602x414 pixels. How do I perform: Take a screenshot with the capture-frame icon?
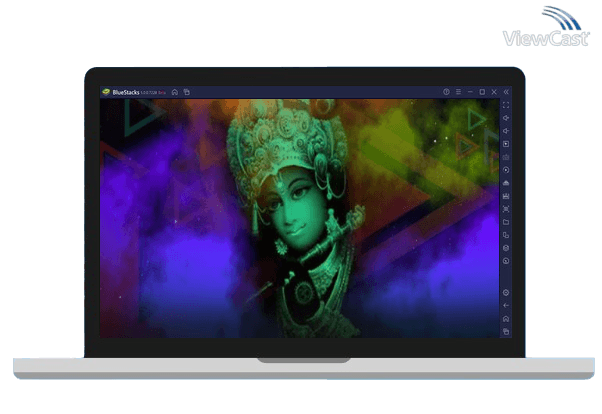(506, 209)
